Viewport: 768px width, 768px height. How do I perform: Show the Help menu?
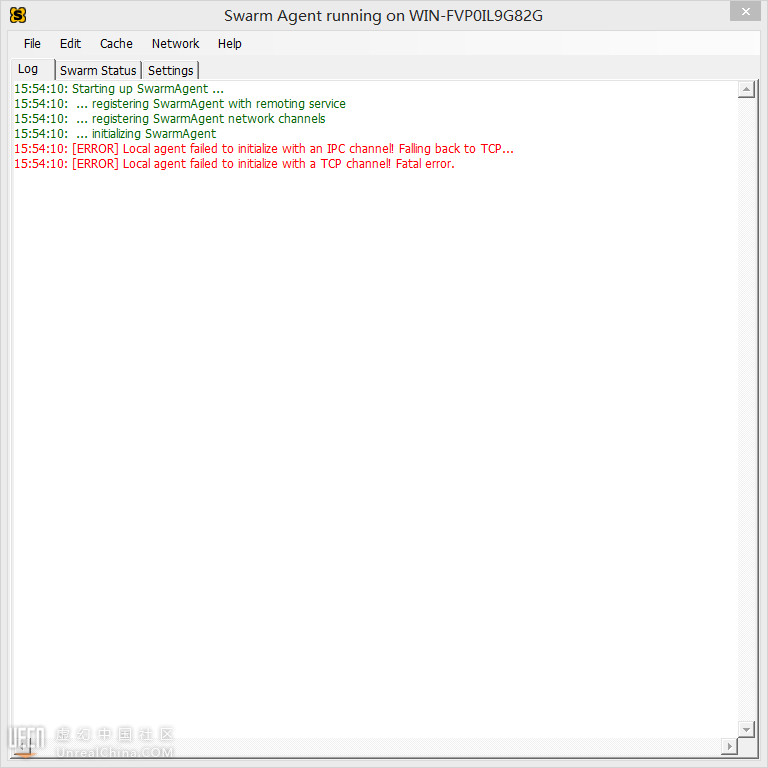pyautogui.click(x=230, y=44)
